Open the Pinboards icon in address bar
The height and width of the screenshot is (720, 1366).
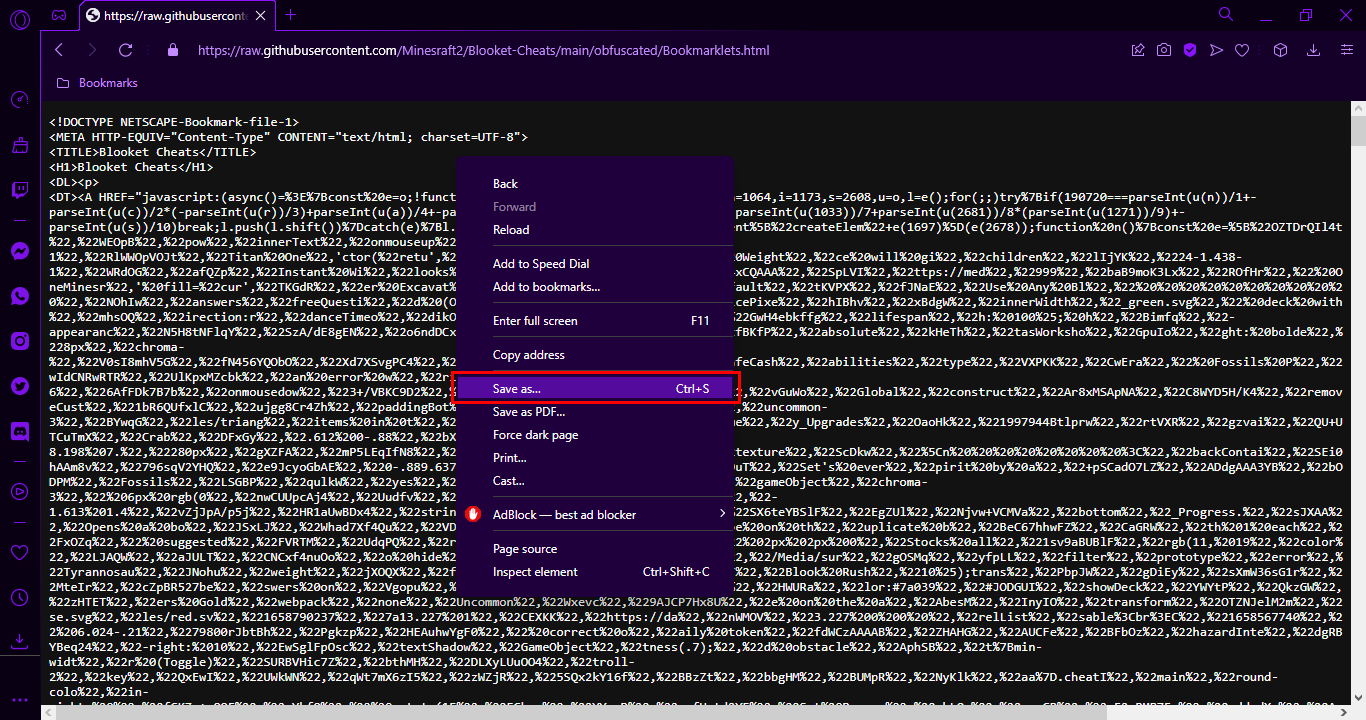(1138, 50)
